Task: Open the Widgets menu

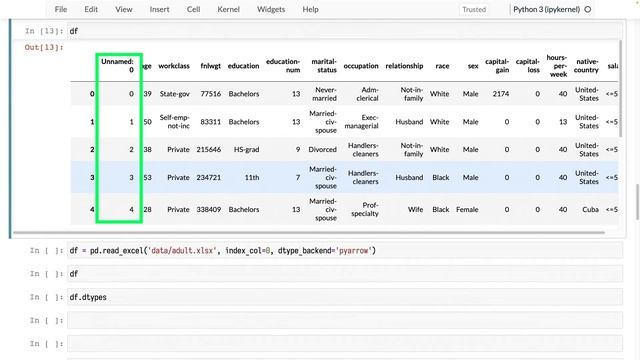Action: (271, 9)
